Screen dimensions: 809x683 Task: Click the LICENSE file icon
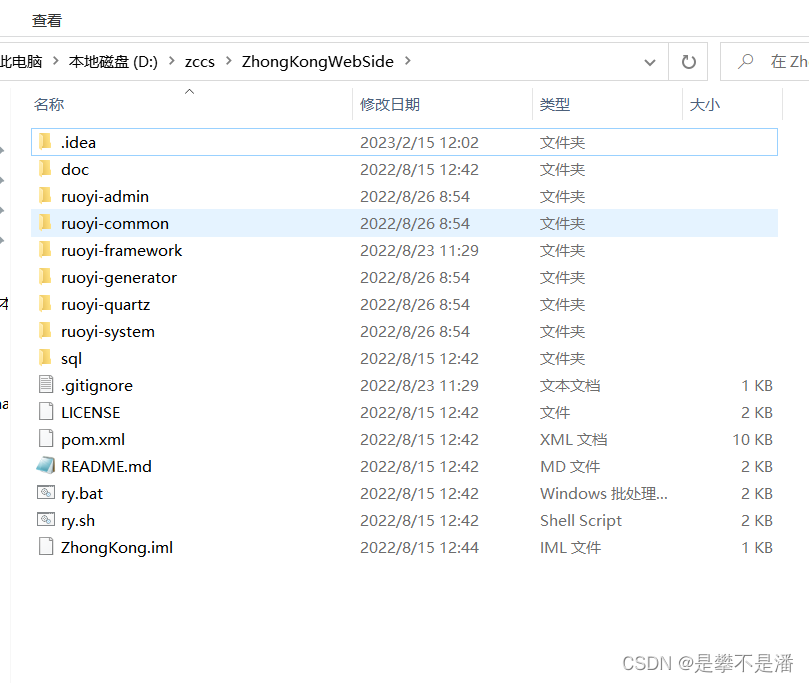point(46,411)
